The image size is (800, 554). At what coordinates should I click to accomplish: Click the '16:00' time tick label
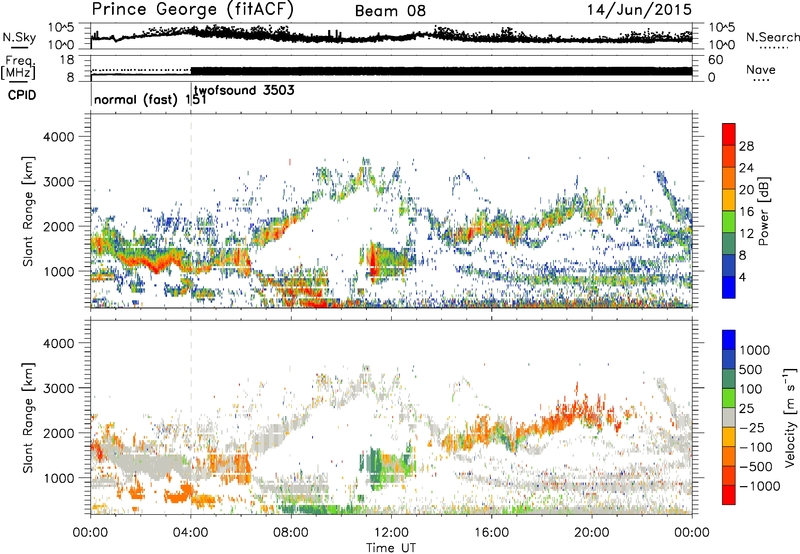click(491, 533)
